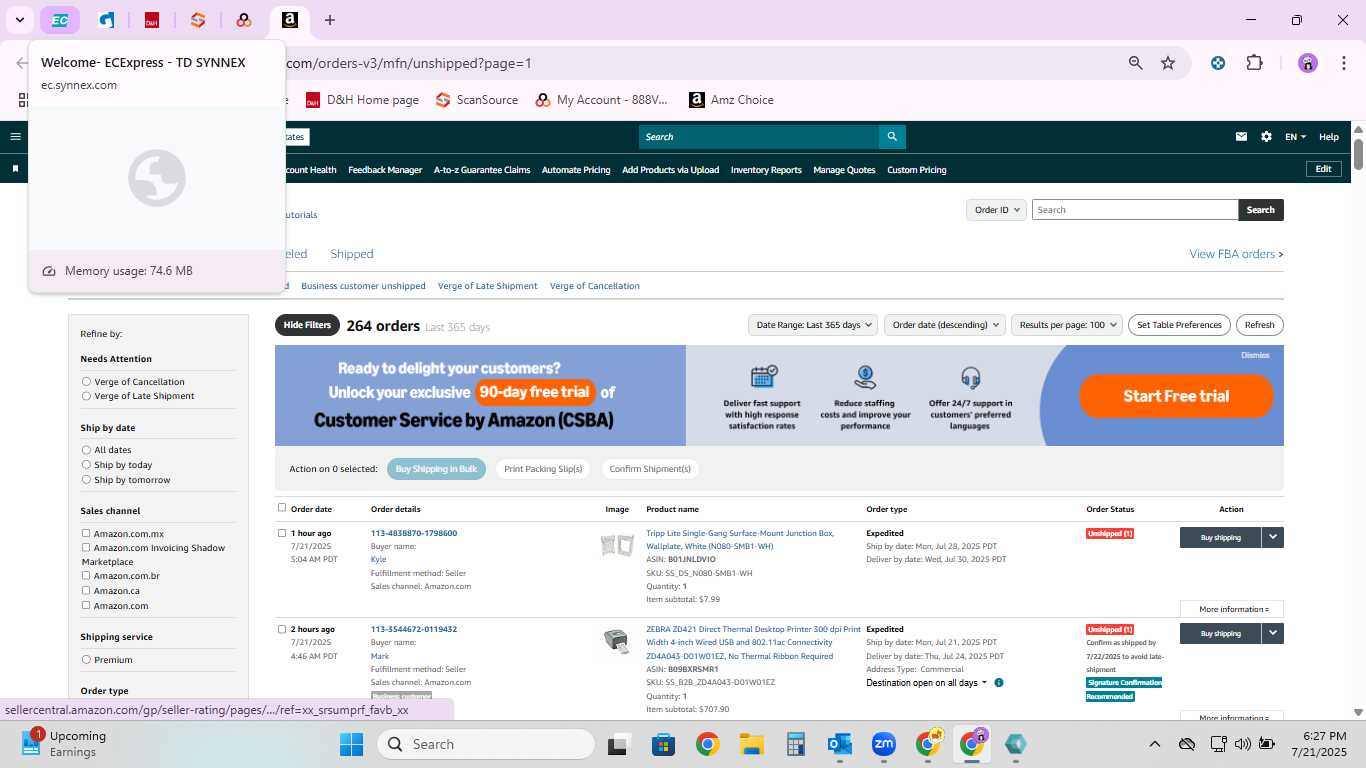
Task: Check the box for order 113-4838870-1798600
Action: (282, 533)
